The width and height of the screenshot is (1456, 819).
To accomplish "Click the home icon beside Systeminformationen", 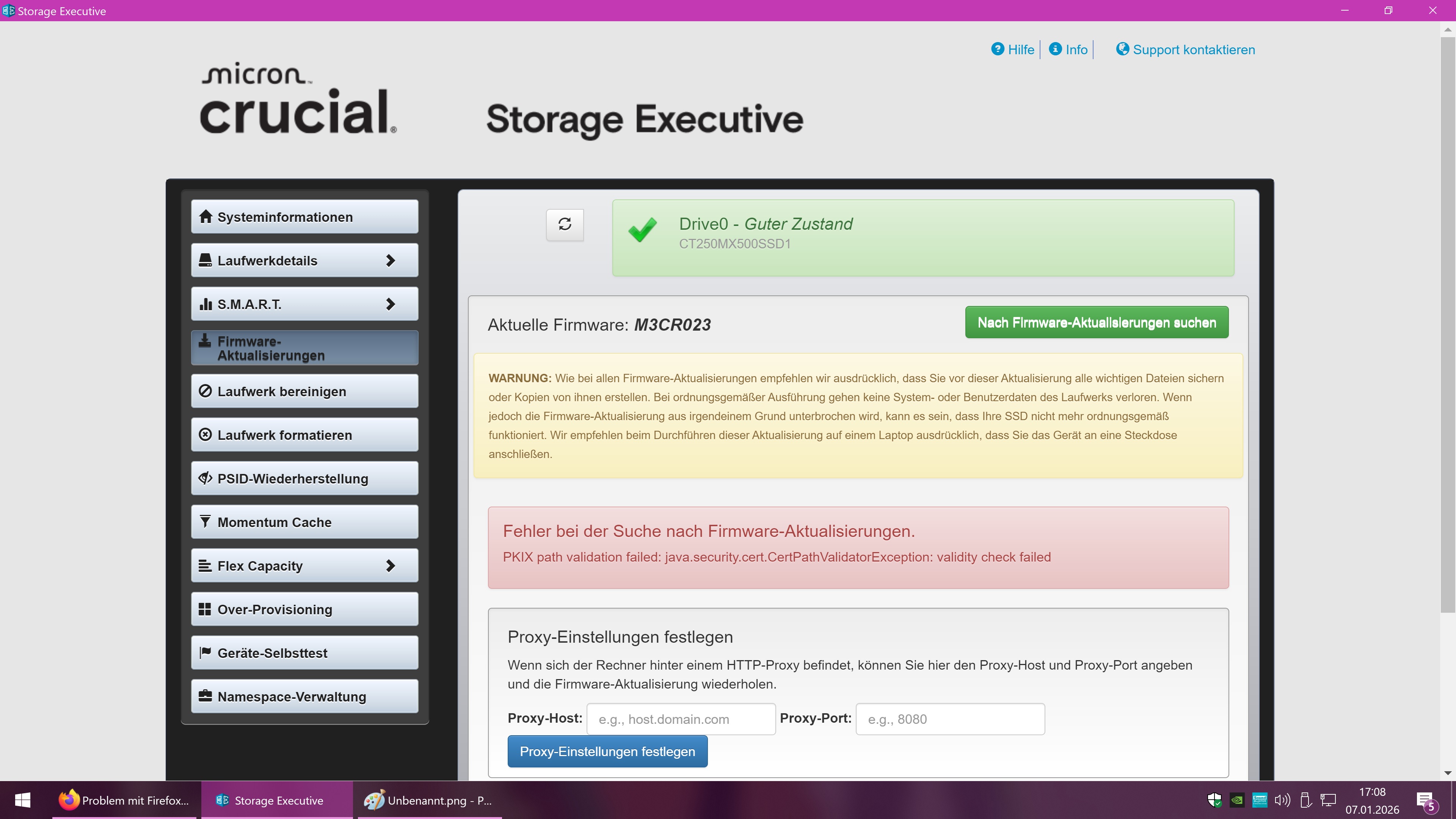I will [x=205, y=217].
